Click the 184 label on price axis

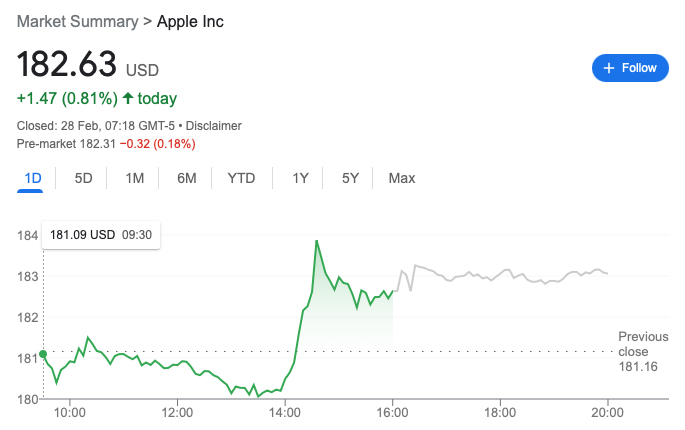(x=28, y=235)
